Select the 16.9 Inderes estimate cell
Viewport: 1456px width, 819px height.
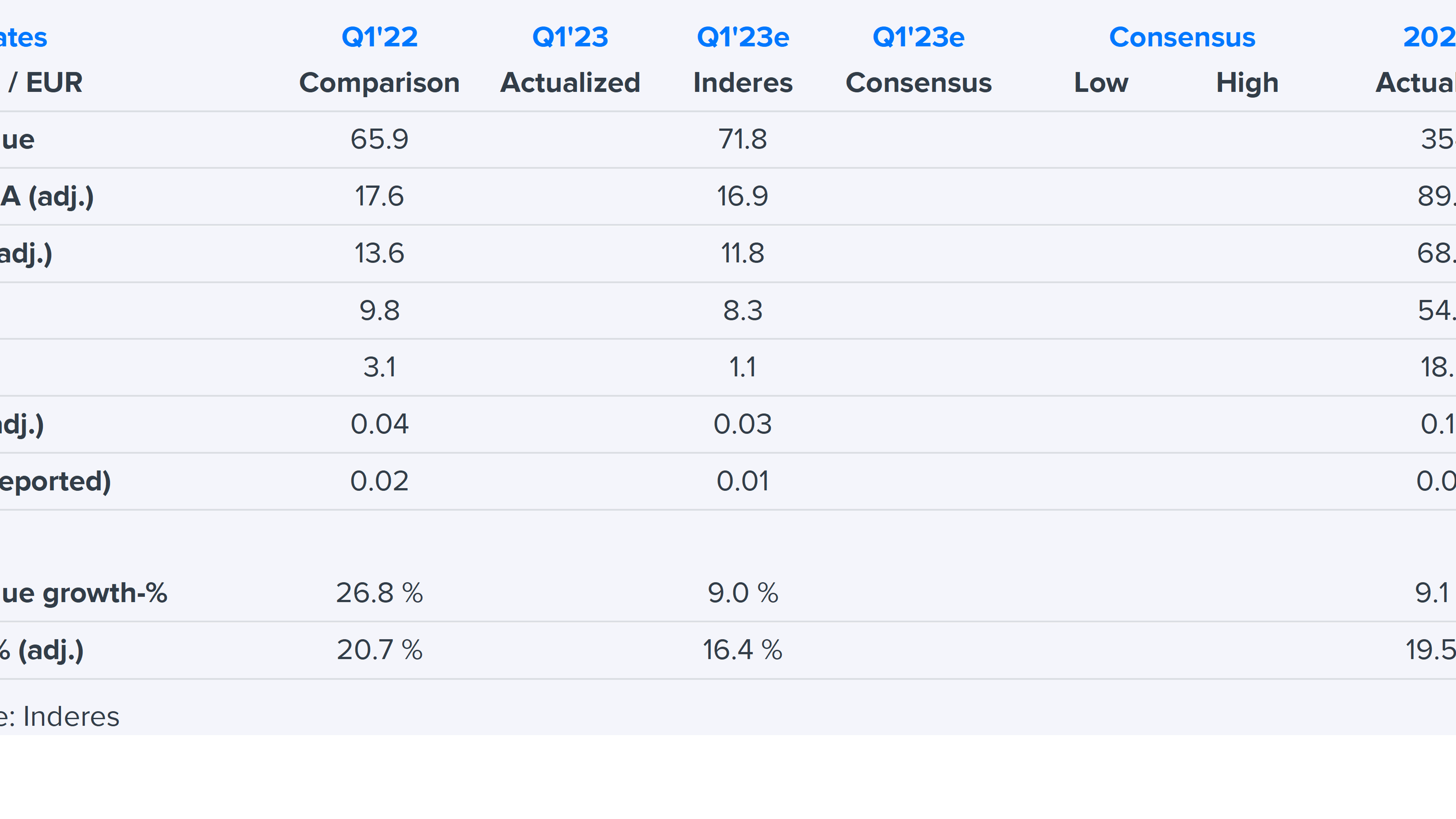pos(743,196)
